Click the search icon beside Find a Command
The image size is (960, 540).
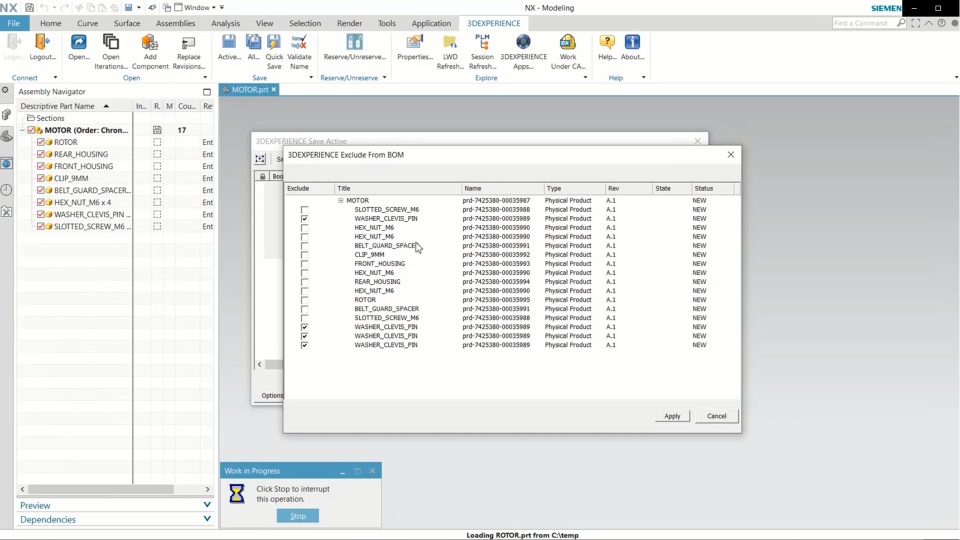901,23
